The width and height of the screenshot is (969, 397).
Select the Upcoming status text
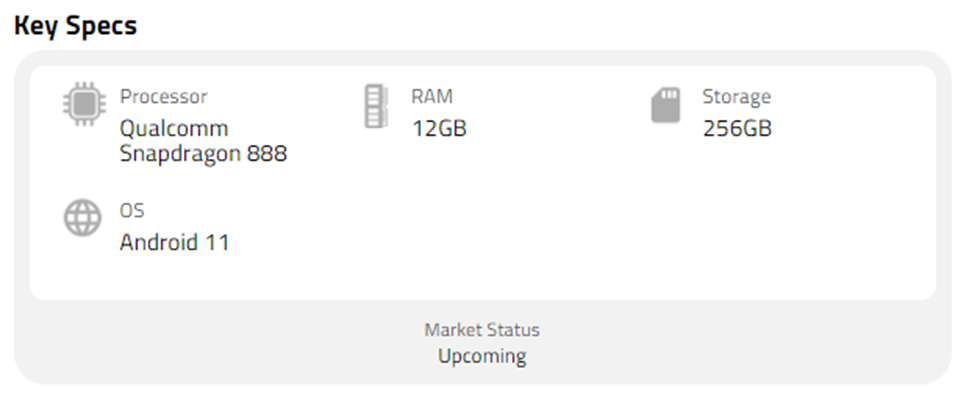click(x=482, y=356)
